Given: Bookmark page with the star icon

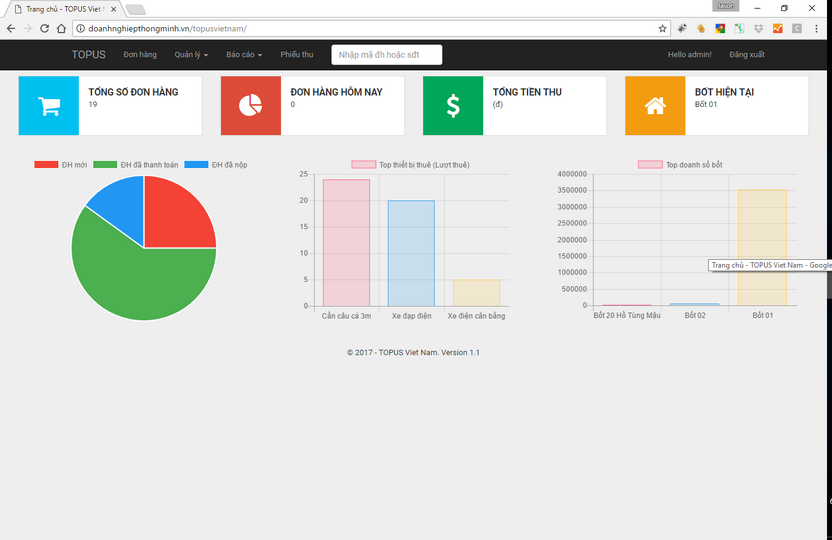Looking at the screenshot, I should (x=662, y=29).
